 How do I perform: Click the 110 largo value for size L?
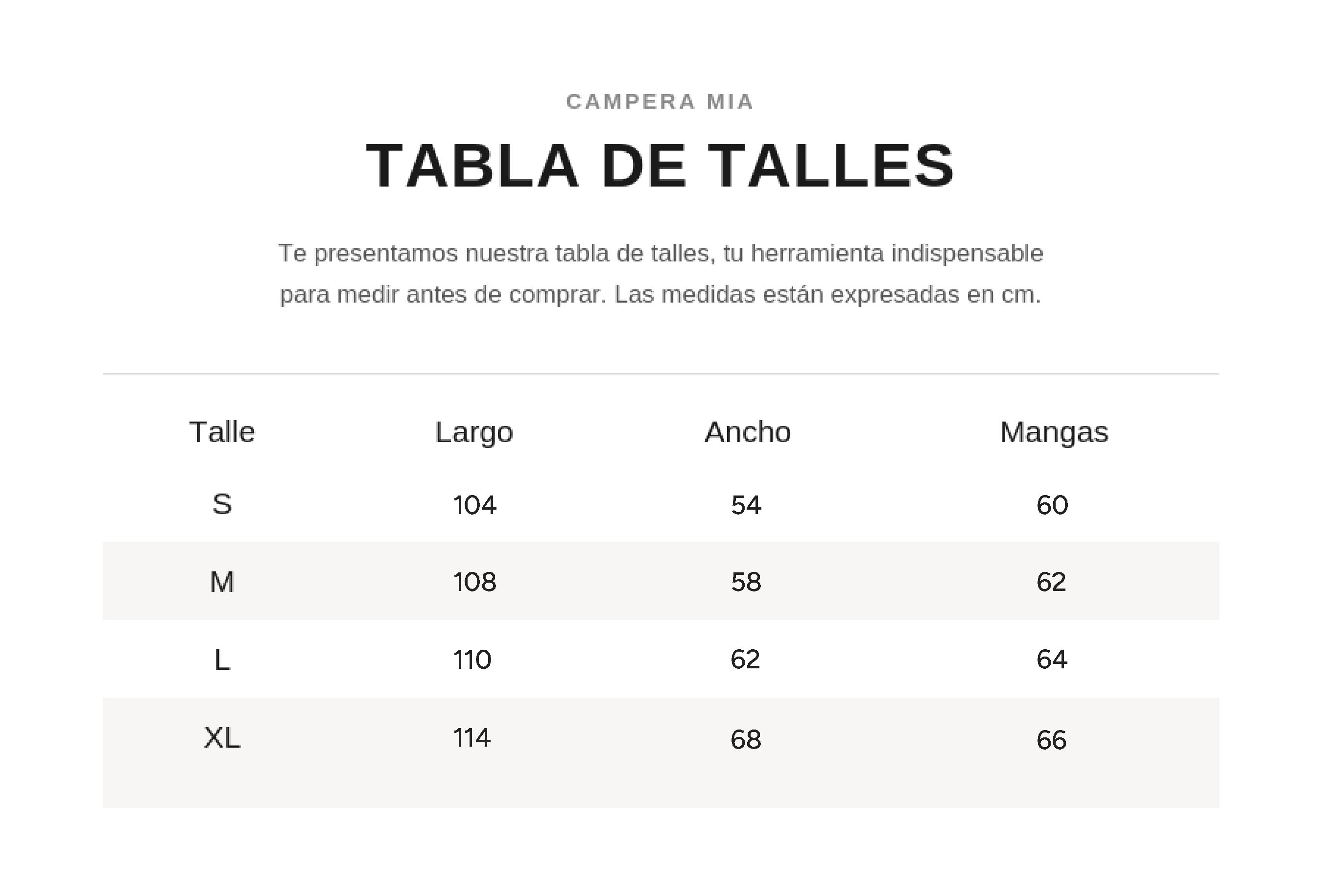472,660
